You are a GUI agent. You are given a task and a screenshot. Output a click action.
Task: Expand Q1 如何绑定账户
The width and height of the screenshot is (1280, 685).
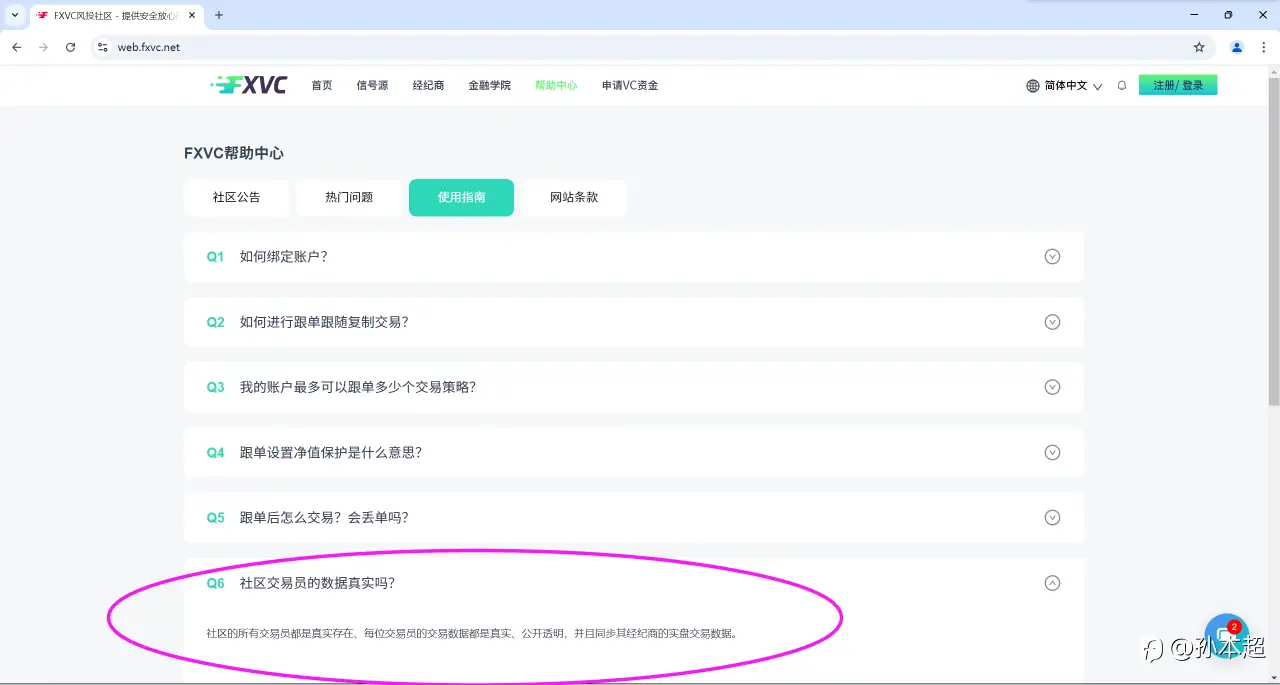coord(1052,257)
